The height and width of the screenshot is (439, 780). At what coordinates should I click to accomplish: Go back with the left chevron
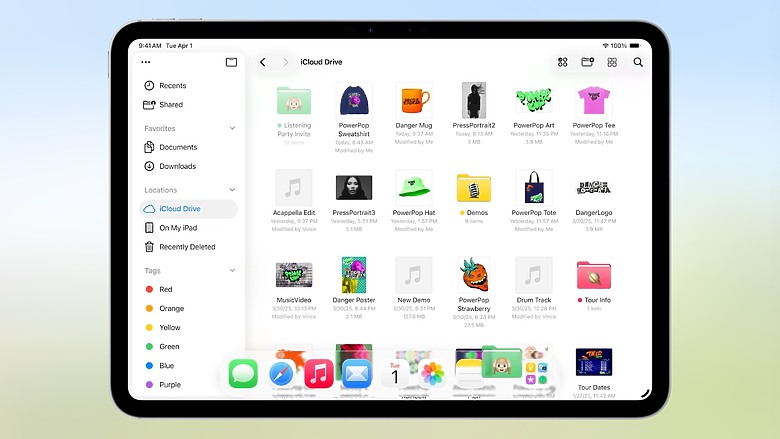pos(263,62)
